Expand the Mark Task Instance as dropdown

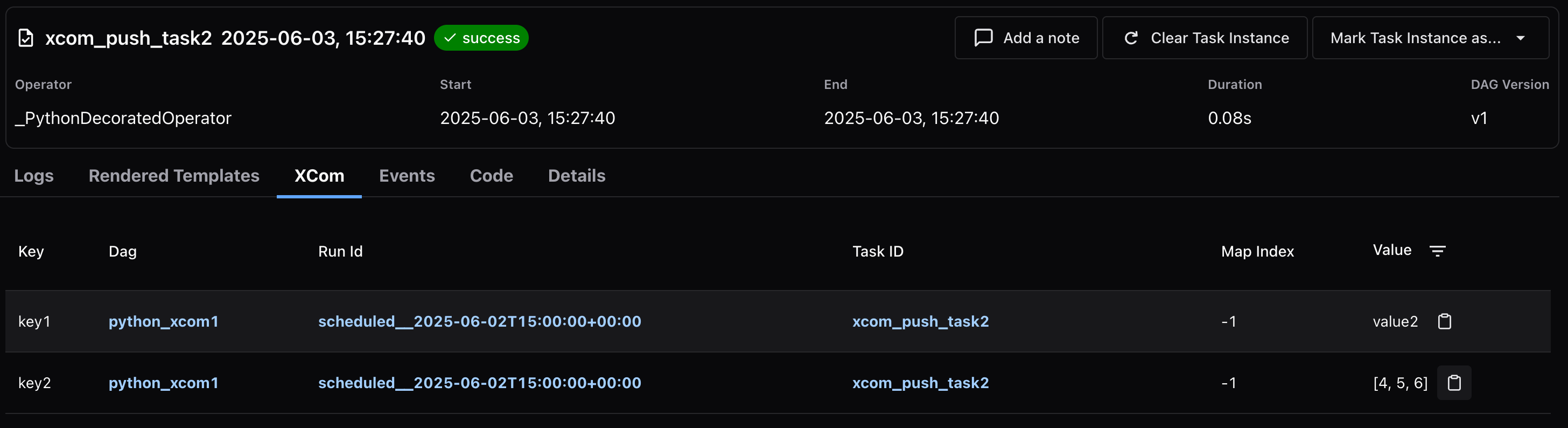point(1430,38)
